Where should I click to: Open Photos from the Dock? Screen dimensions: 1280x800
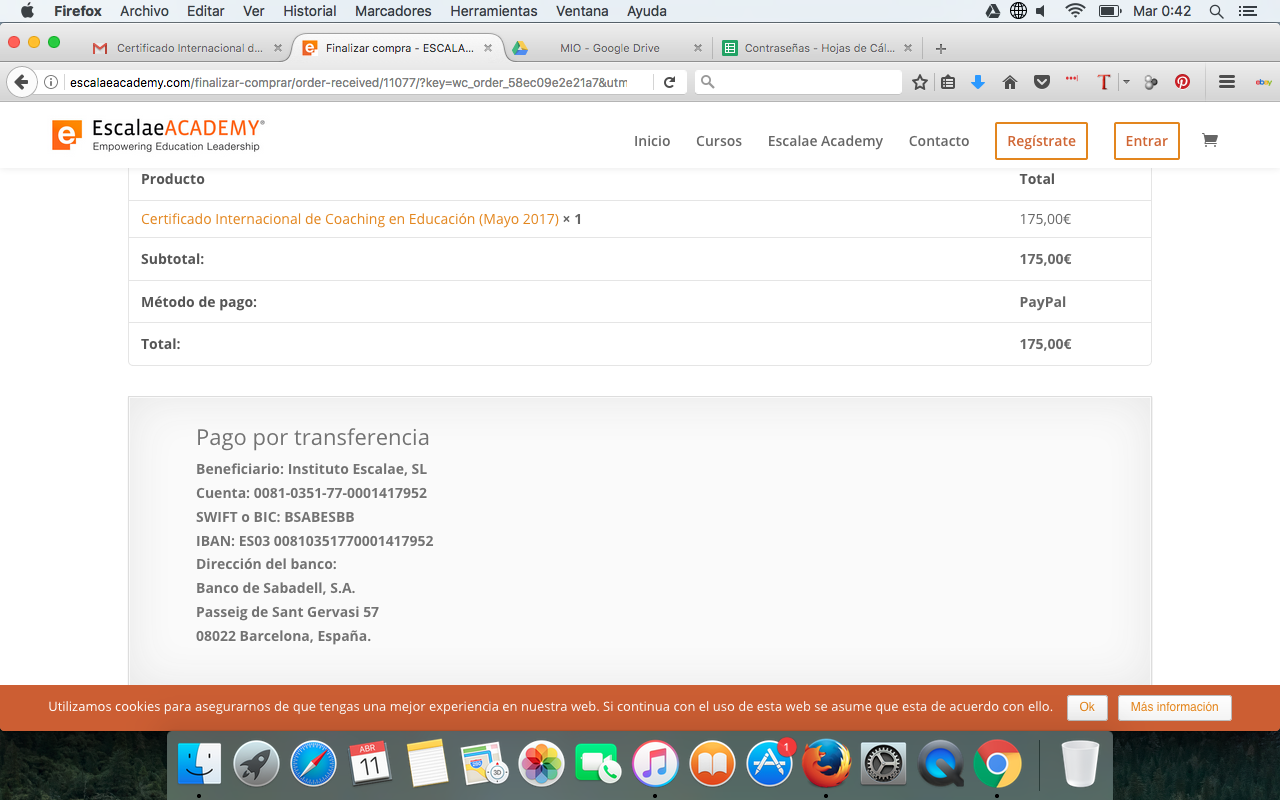pyautogui.click(x=542, y=764)
